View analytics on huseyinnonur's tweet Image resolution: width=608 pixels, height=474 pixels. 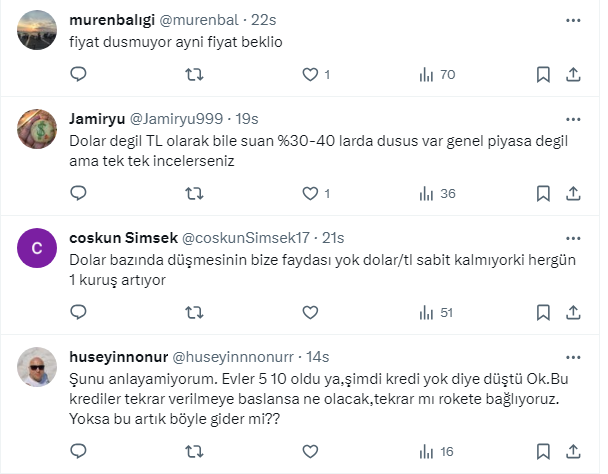[x=426, y=451]
